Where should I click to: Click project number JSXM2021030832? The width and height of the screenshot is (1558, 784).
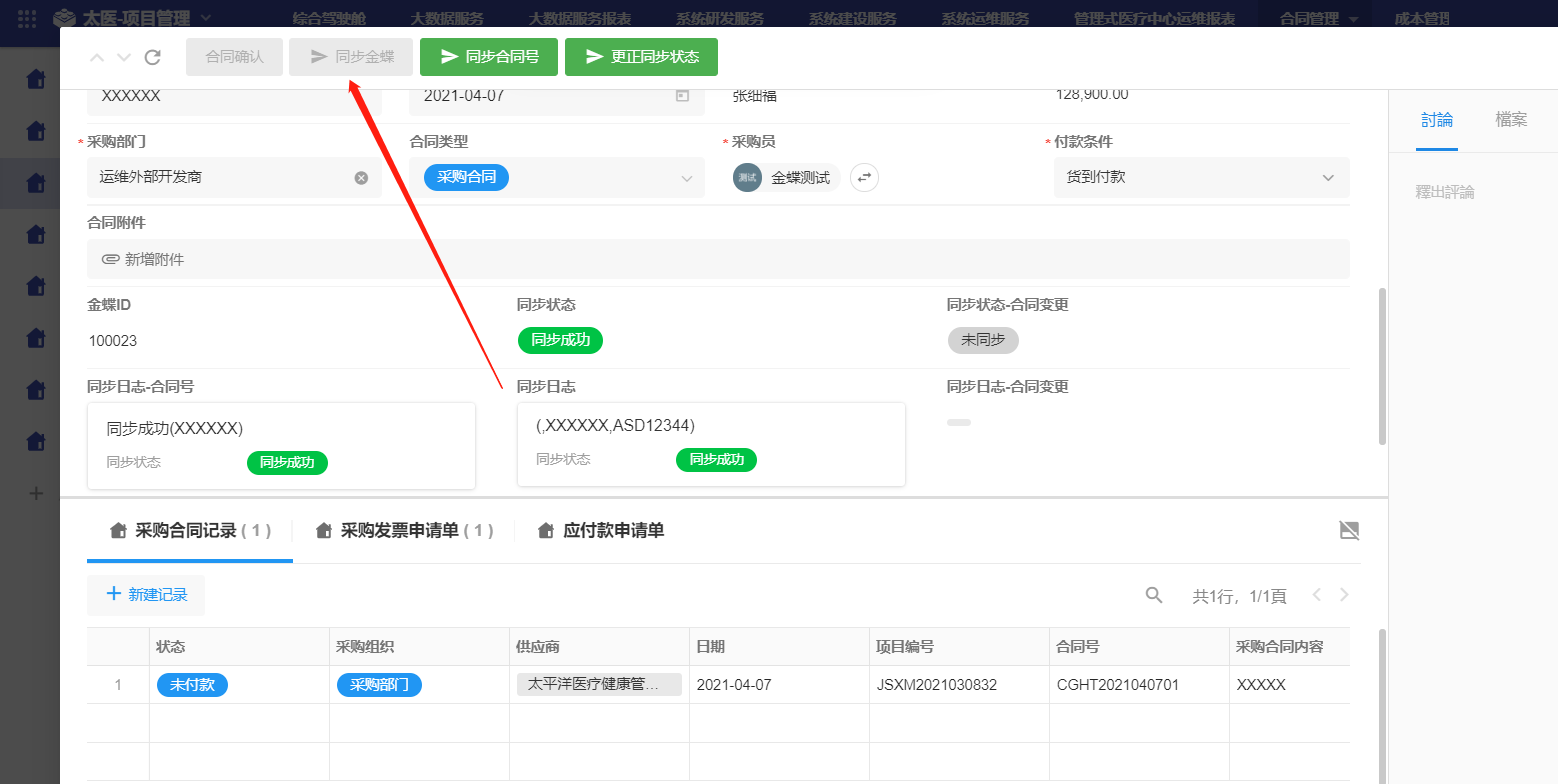point(936,685)
